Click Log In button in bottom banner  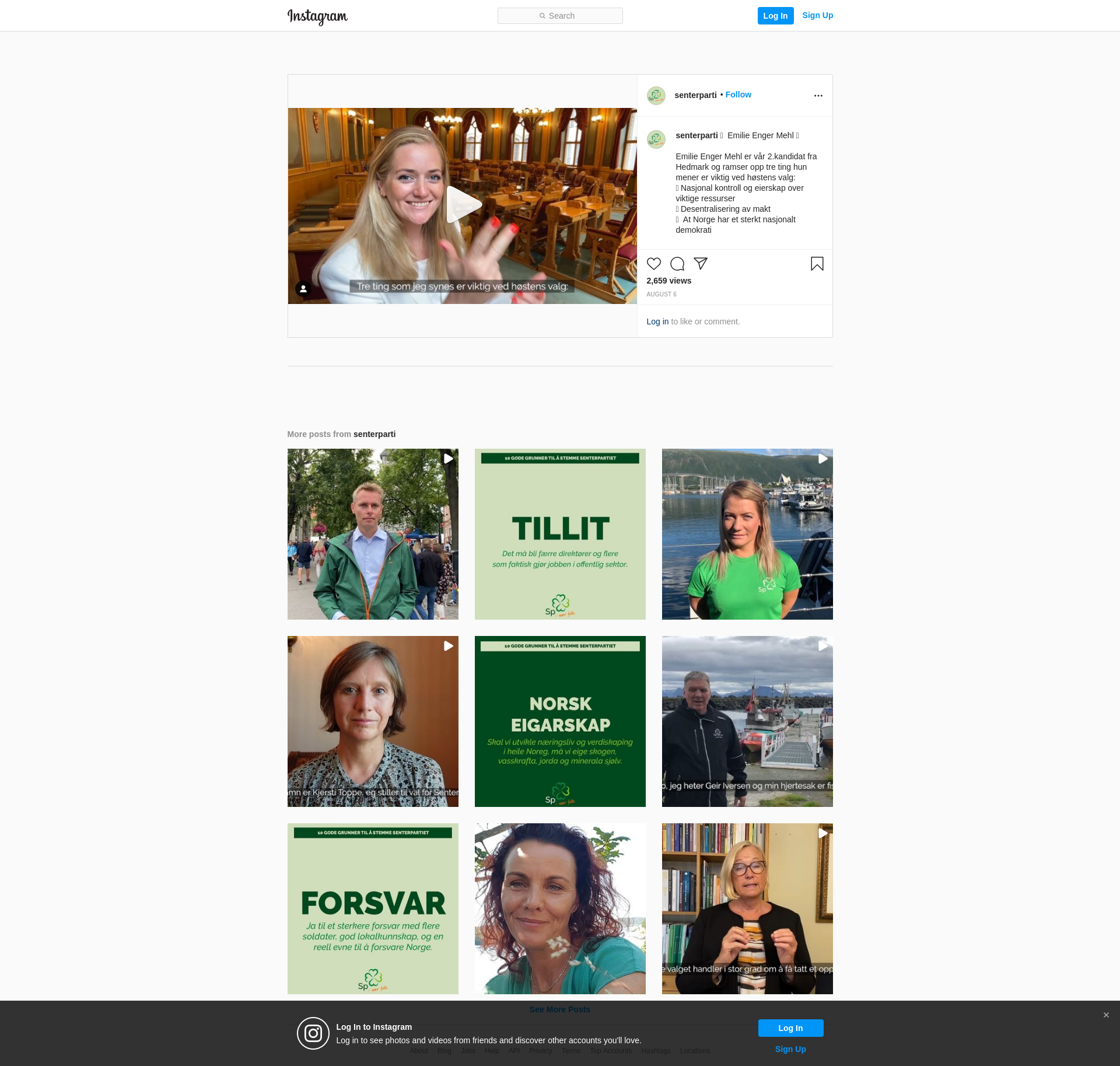pos(790,1028)
